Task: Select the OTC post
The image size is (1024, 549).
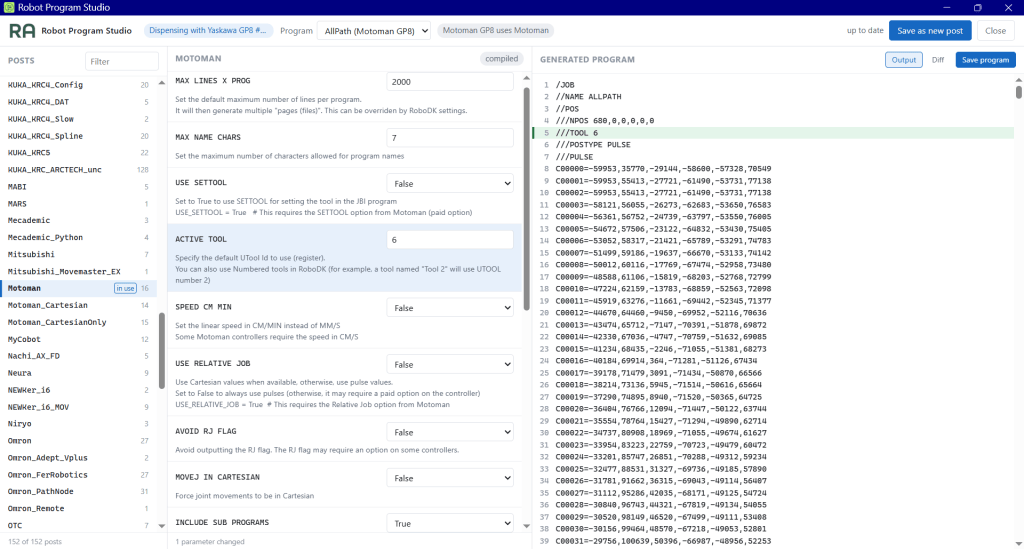Action: (78, 525)
